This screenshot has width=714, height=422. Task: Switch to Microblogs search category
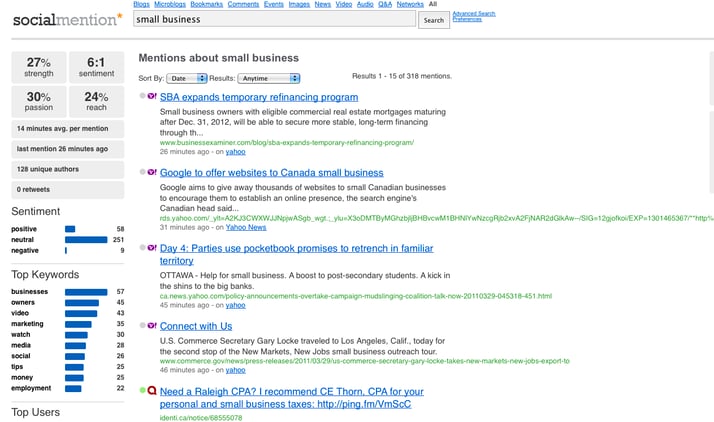pyautogui.click(x=170, y=4)
